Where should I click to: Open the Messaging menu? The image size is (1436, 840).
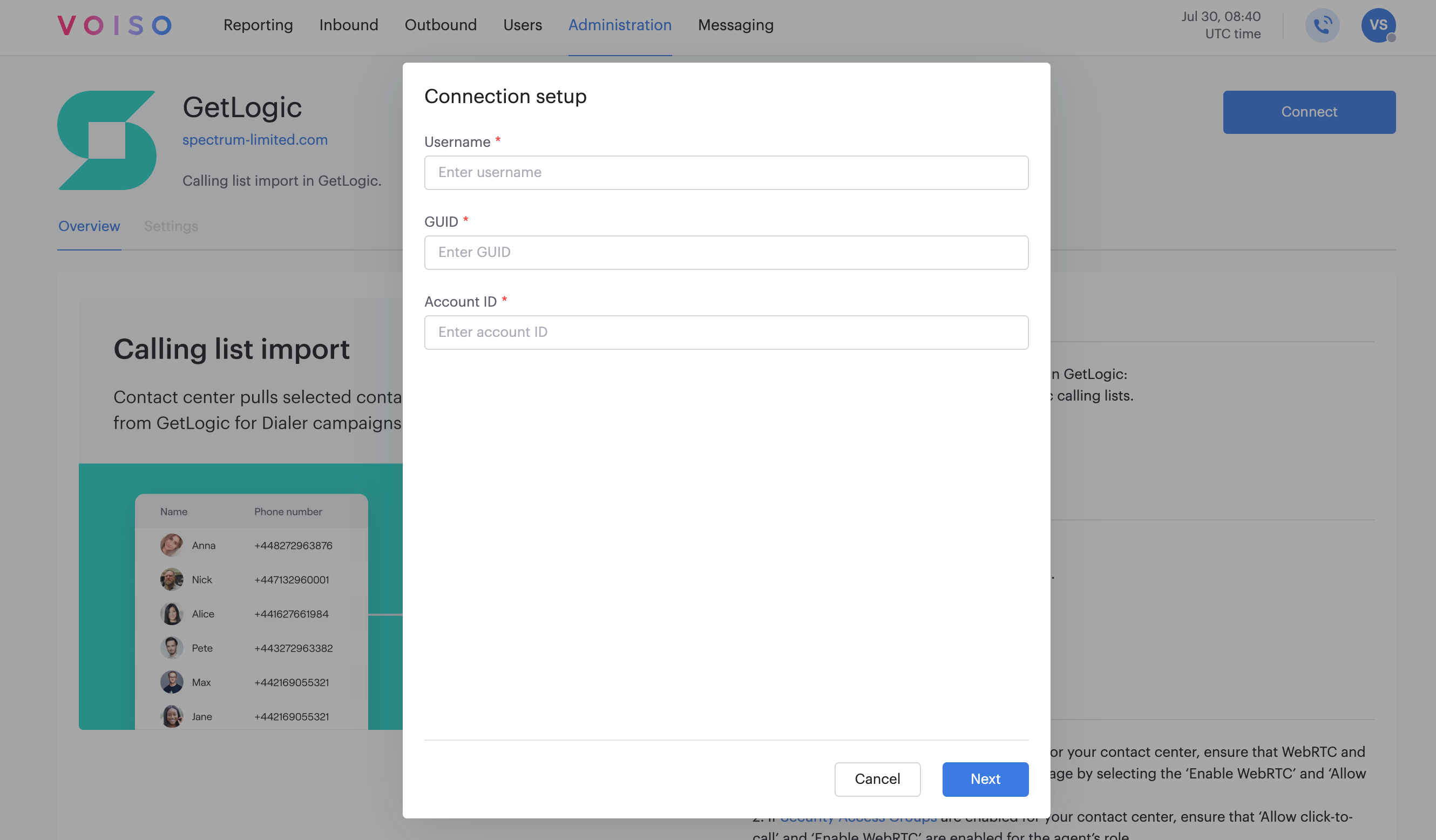point(736,25)
